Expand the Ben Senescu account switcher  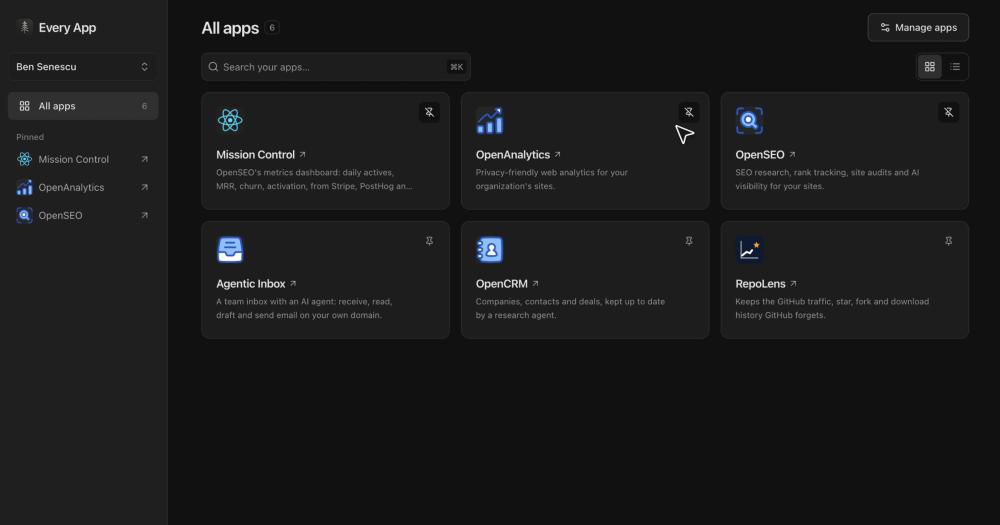pos(83,66)
